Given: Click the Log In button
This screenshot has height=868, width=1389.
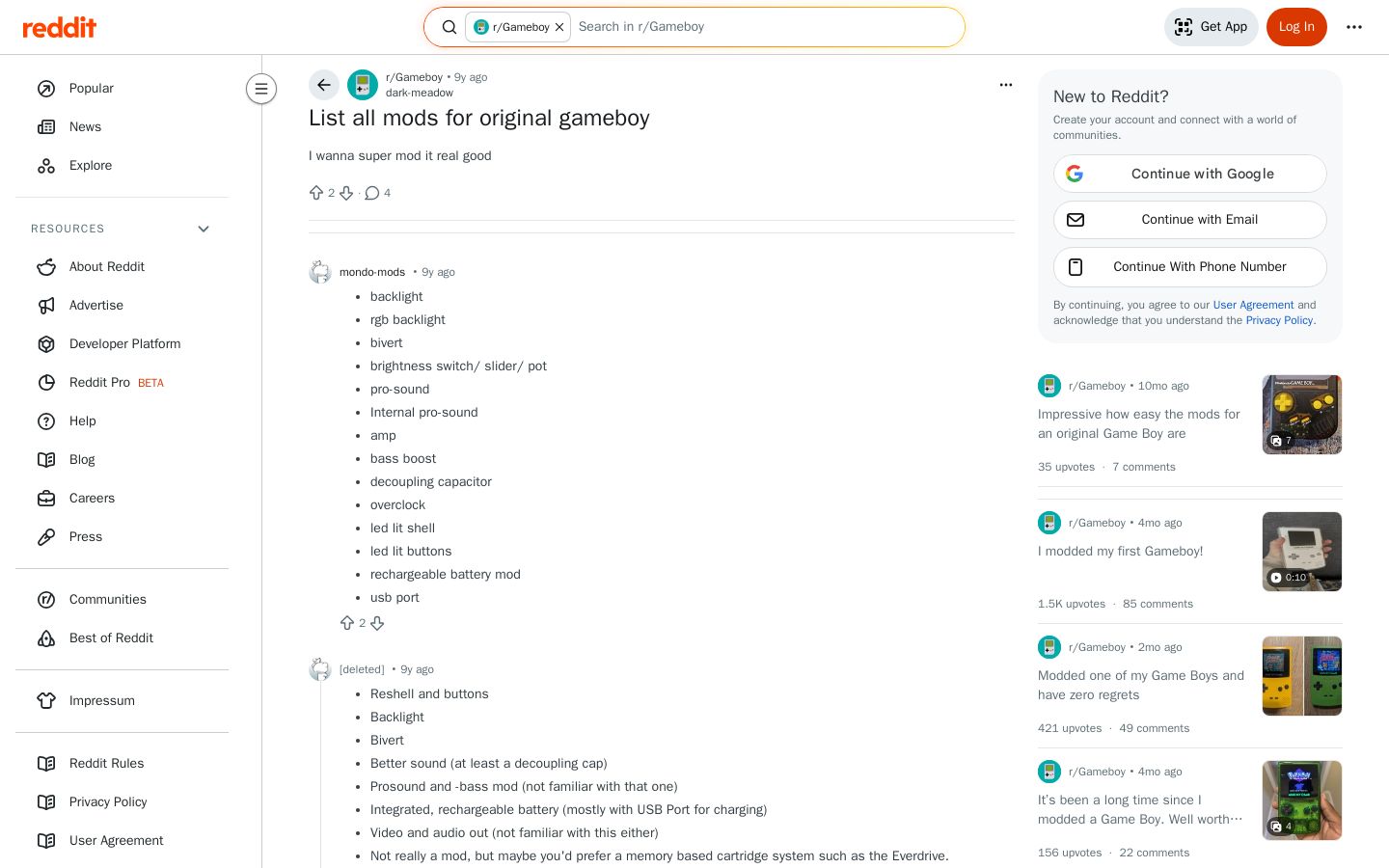Looking at the screenshot, I should (1296, 27).
